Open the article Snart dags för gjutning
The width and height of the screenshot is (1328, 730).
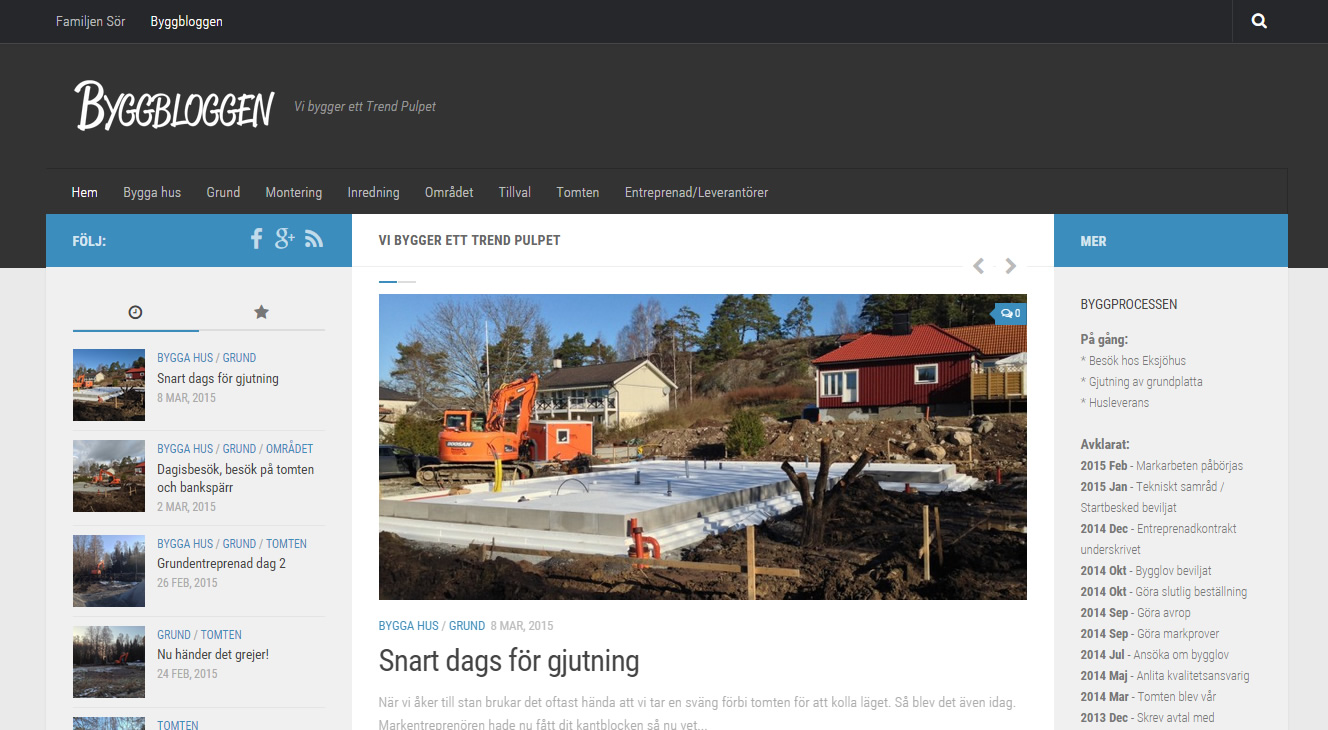509,661
